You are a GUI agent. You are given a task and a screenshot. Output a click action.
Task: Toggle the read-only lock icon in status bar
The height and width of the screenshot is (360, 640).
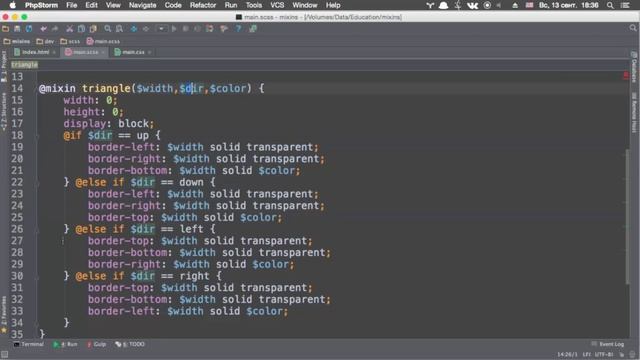pos(622,354)
